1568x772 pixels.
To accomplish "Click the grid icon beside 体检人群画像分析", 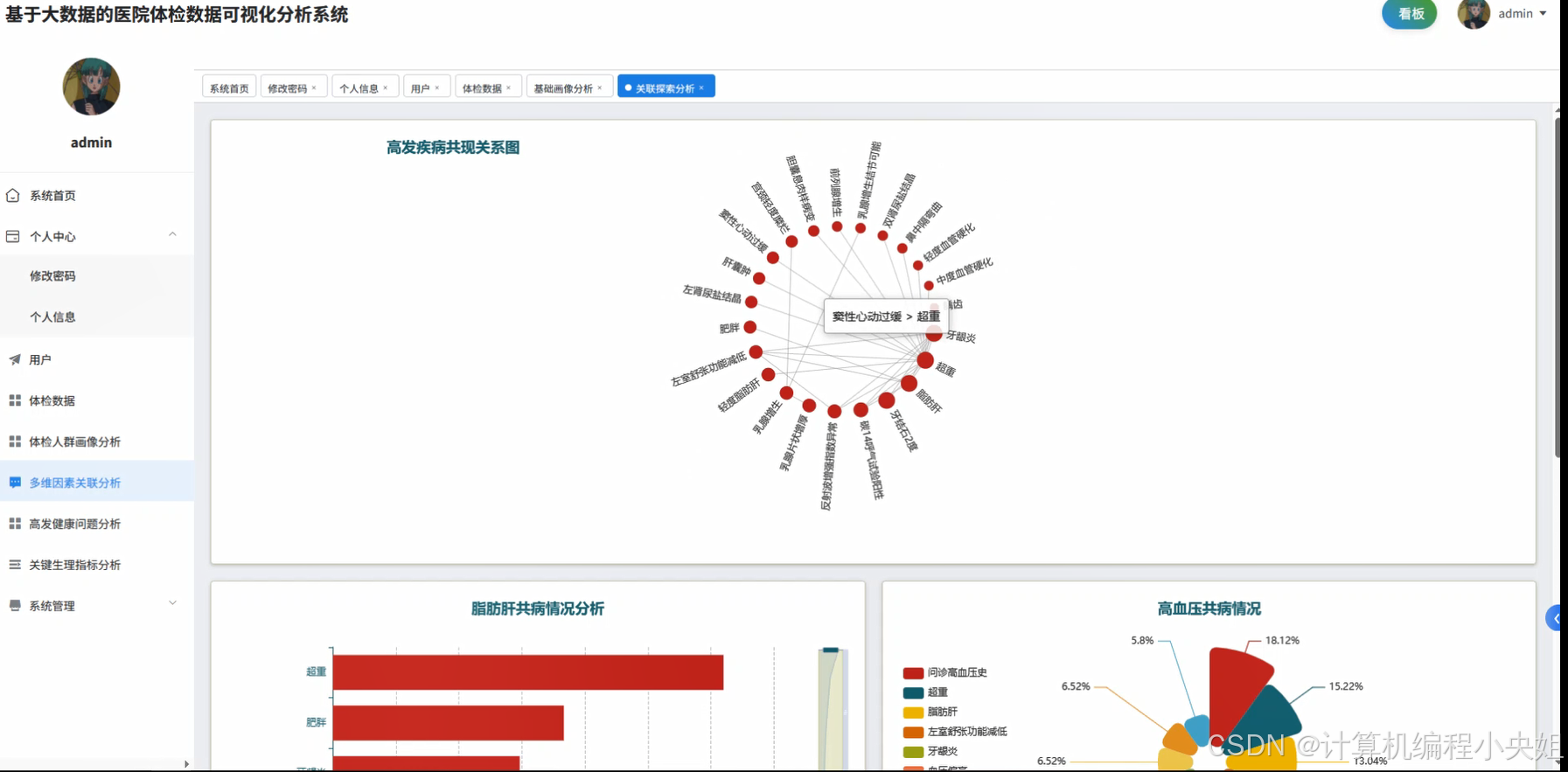I will (15, 442).
